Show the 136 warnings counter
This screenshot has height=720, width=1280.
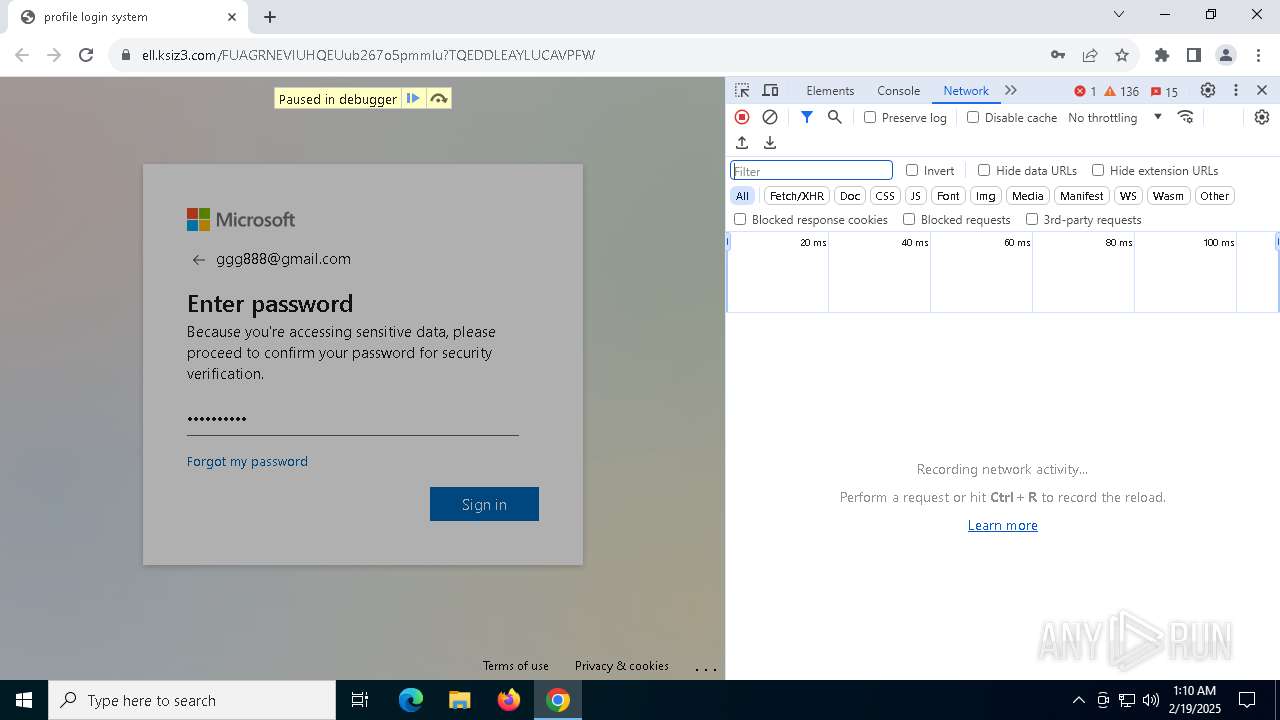coord(1122,91)
